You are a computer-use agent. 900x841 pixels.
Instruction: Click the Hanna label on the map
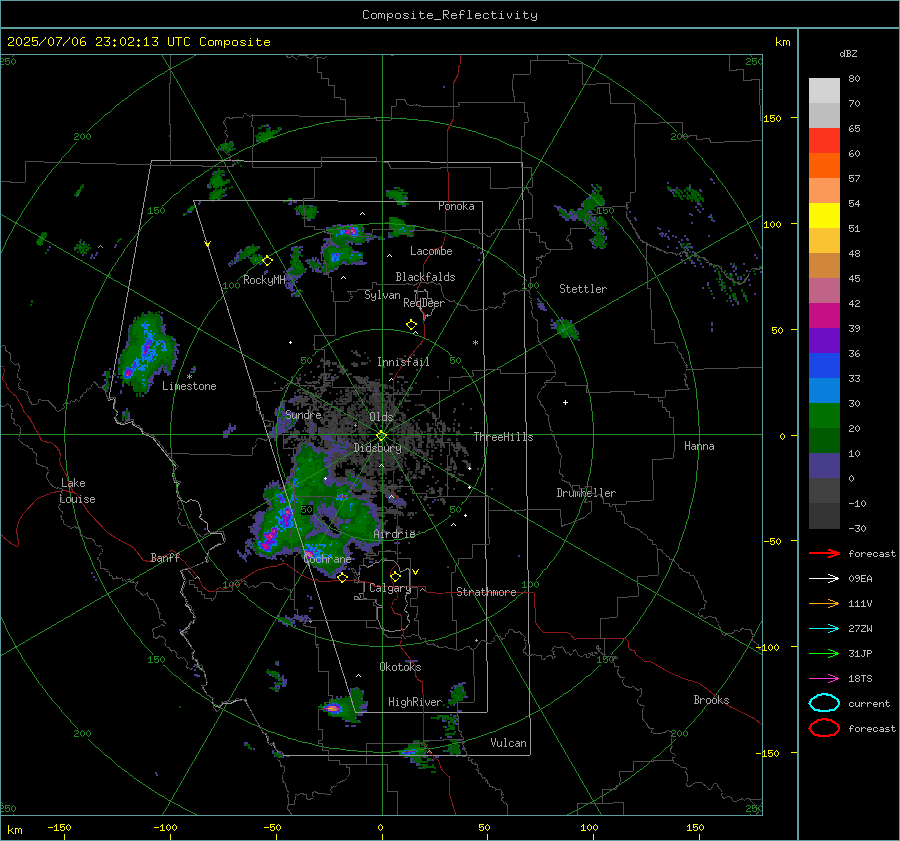coord(699,446)
